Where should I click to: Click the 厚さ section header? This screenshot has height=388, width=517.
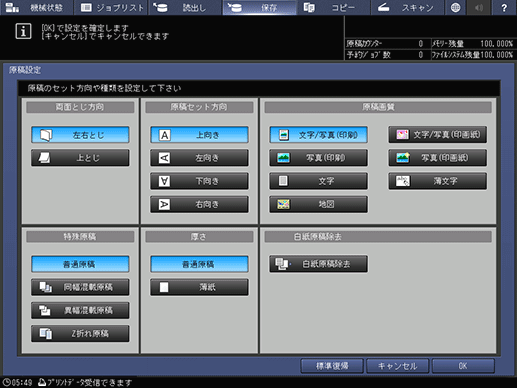click(x=199, y=237)
